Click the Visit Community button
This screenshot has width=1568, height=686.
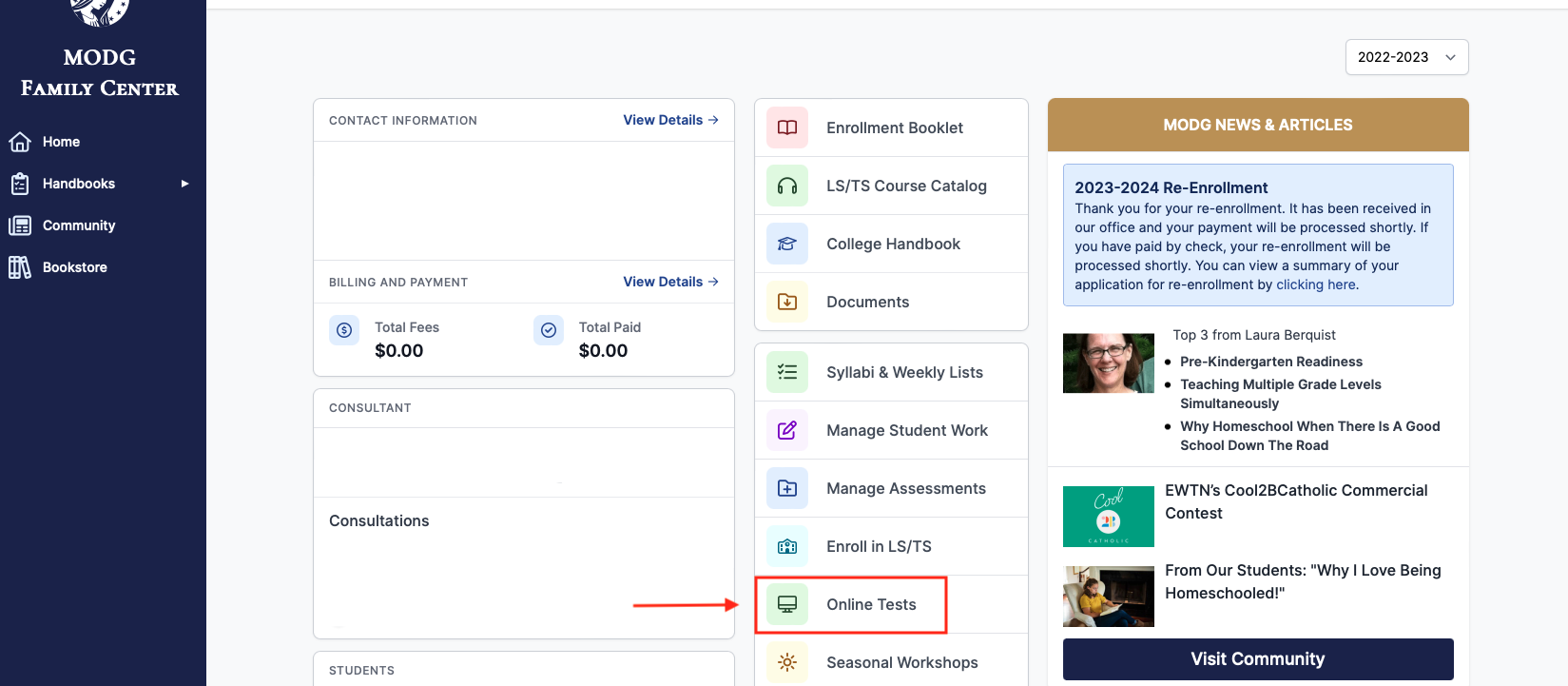pyautogui.click(x=1258, y=659)
